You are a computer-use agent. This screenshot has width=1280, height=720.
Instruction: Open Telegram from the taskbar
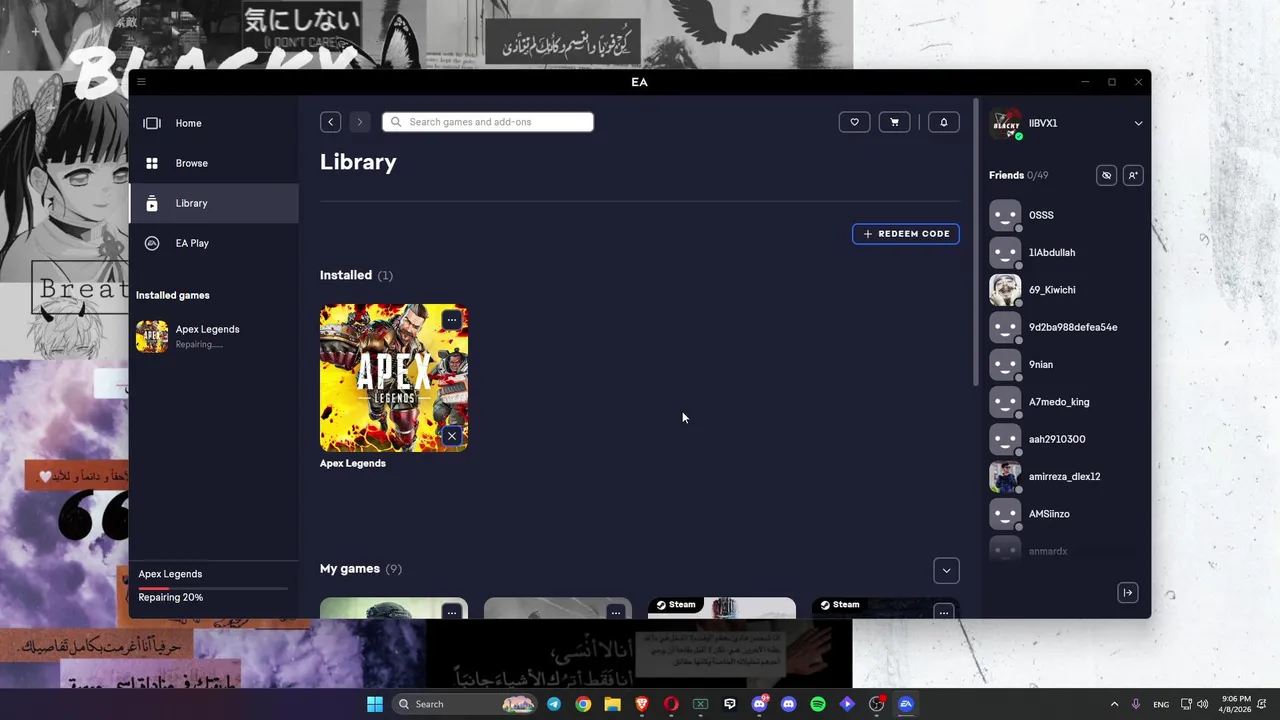(x=554, y=704)
